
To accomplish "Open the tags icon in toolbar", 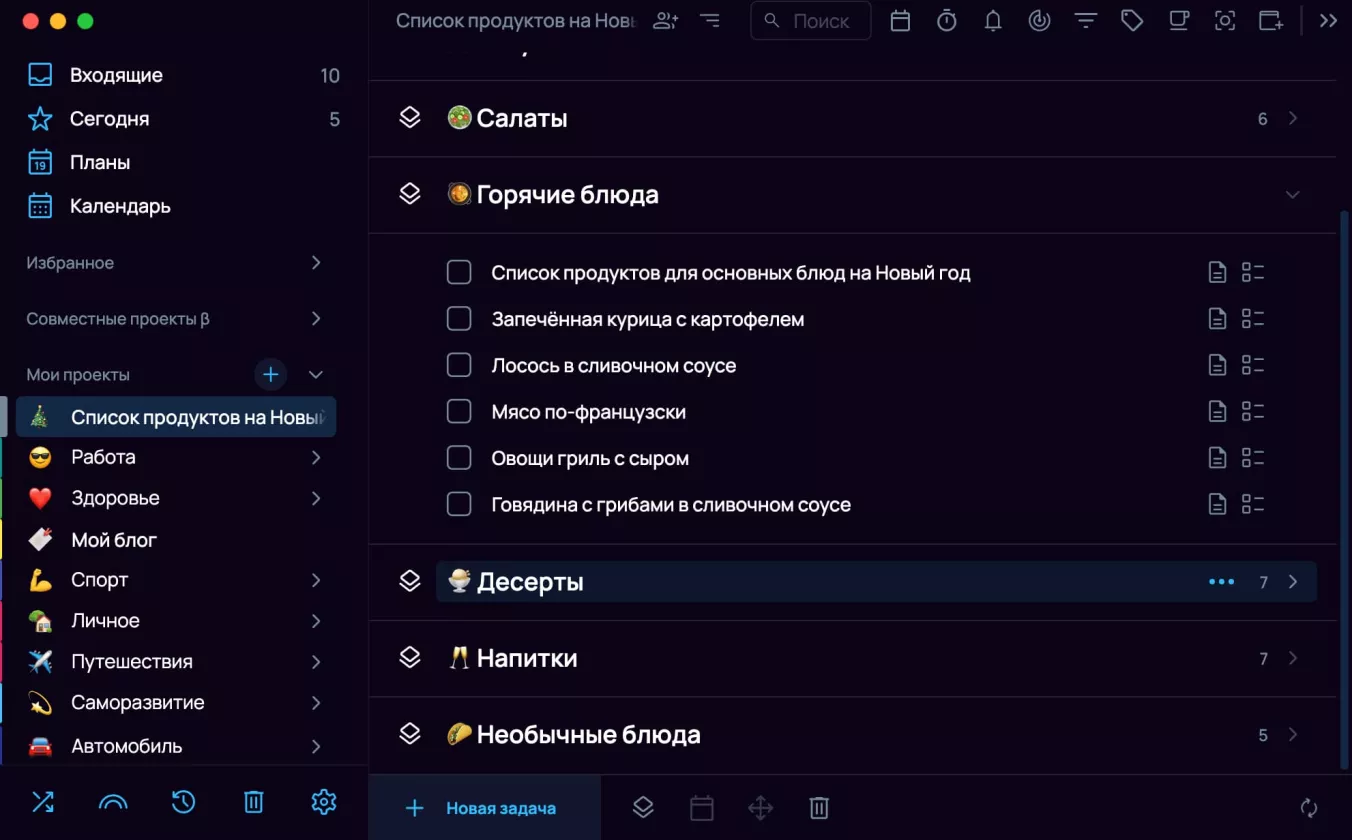I will pyautogui.click(x=1132, y=20).
